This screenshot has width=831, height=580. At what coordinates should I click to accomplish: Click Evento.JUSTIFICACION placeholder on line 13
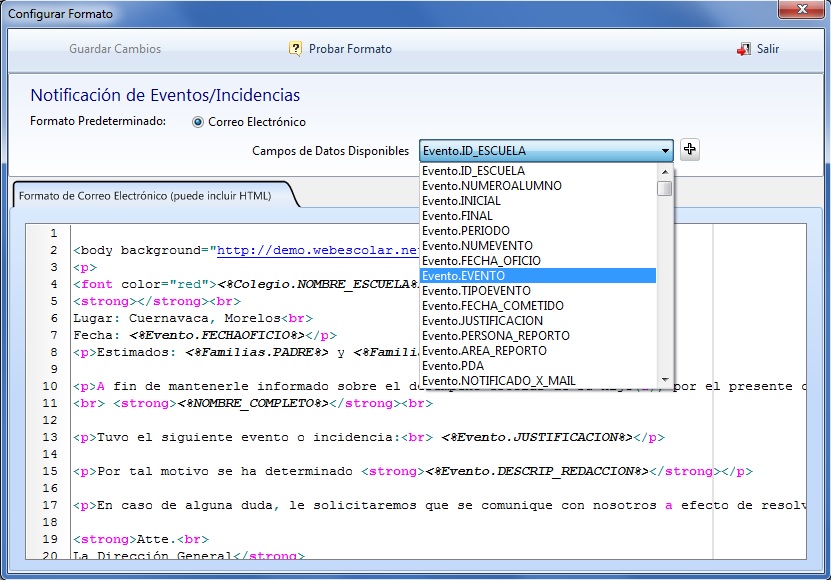click(537, 437)
